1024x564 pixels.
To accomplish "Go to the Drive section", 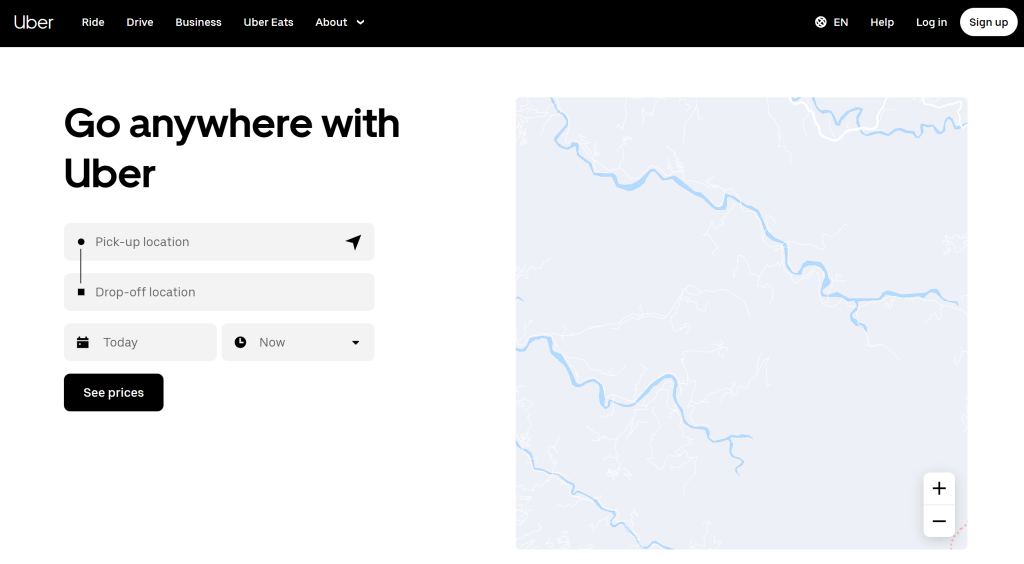I will [140, 22].
